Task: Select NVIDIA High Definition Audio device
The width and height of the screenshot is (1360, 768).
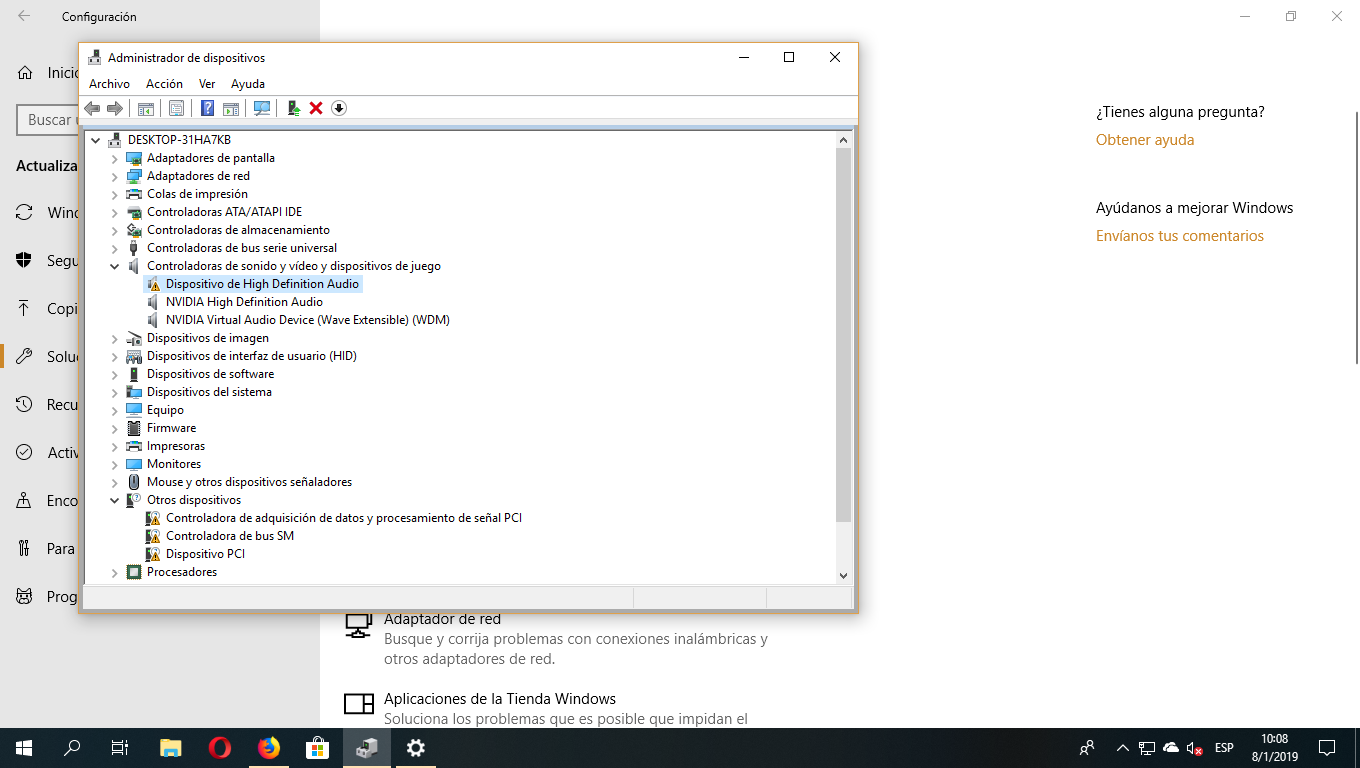Action: click(244, 302)
